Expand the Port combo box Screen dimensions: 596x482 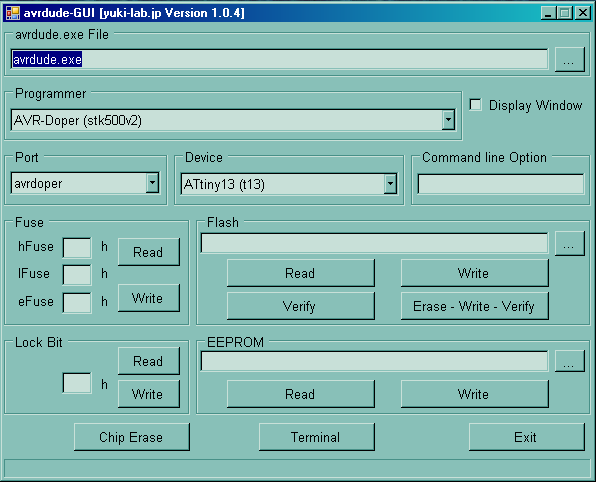[152, 183]
